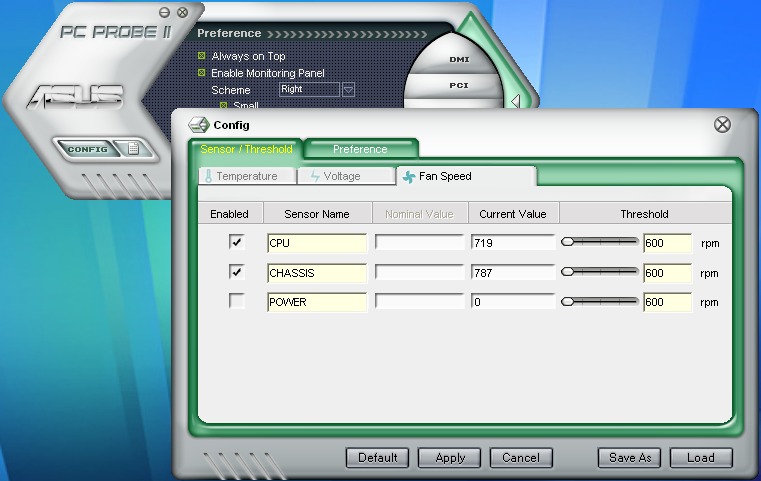The height and width of the screenshot is (481, 761).
Task: Select the Fan Speed sub-tab
Action: pyautogui.click(x=466, y=176)
